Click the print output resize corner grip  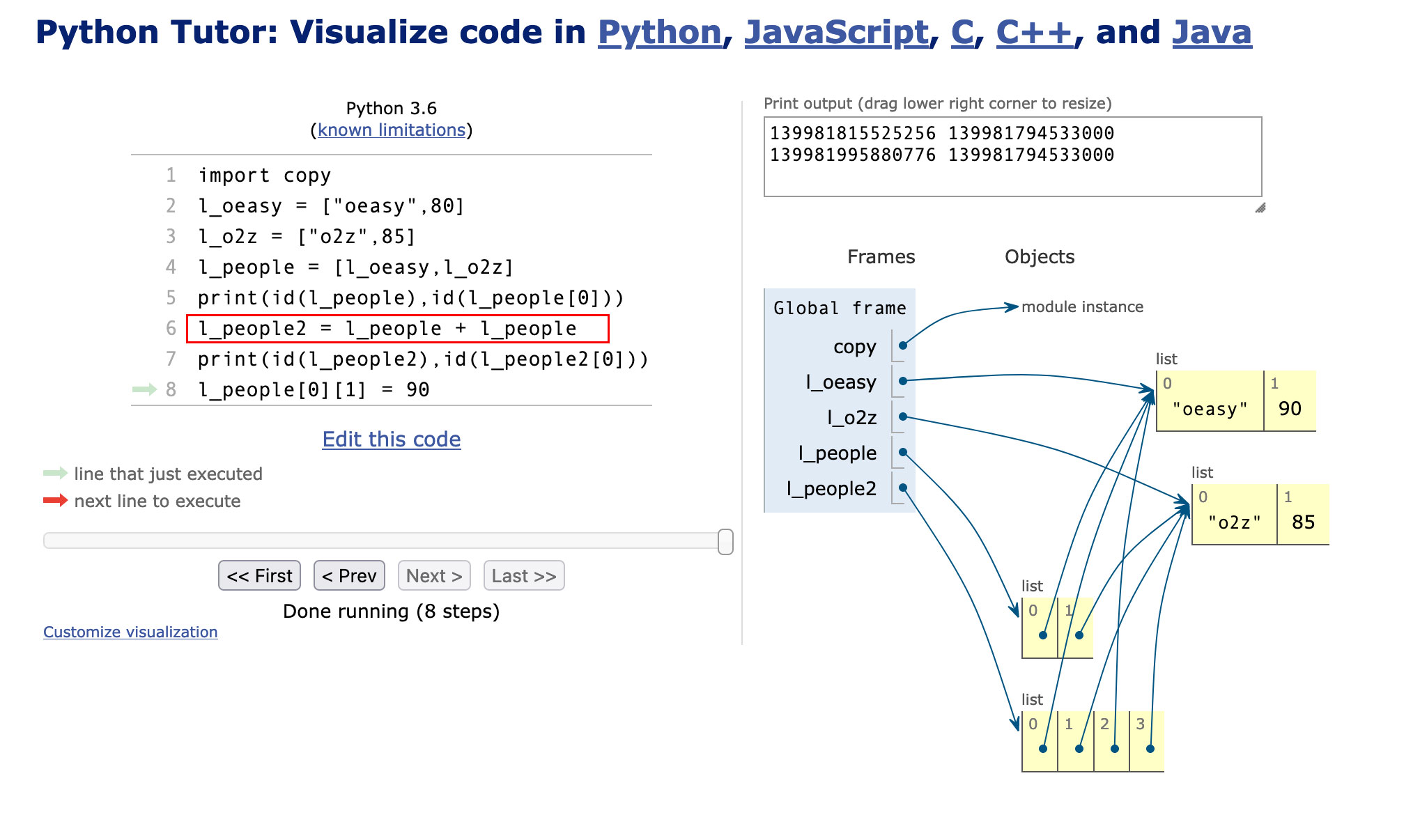point(1260,208)
